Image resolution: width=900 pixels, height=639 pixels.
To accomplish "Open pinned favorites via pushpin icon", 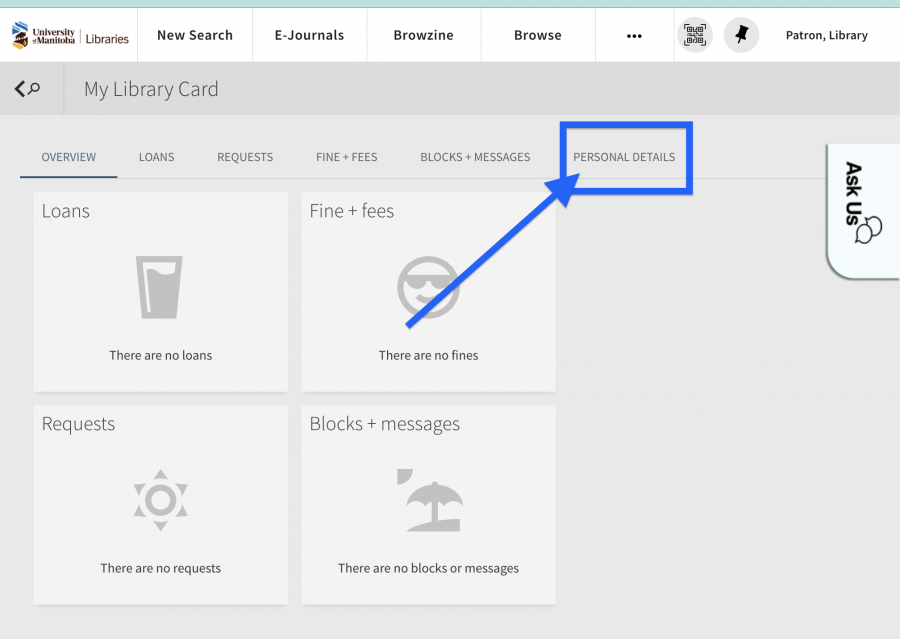I will (741, 35).
